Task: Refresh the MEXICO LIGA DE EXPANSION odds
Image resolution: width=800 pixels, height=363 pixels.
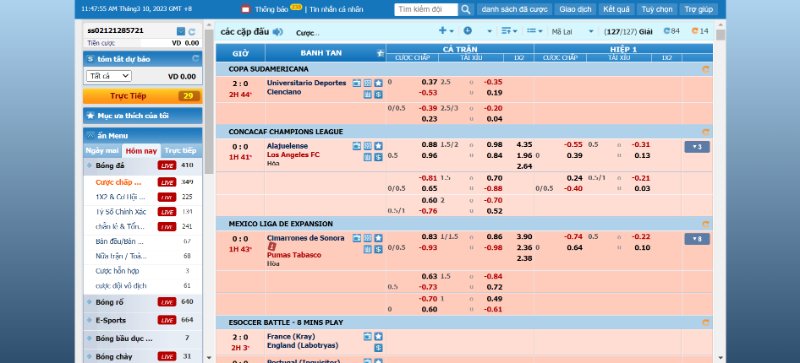Action: (706, 224)
